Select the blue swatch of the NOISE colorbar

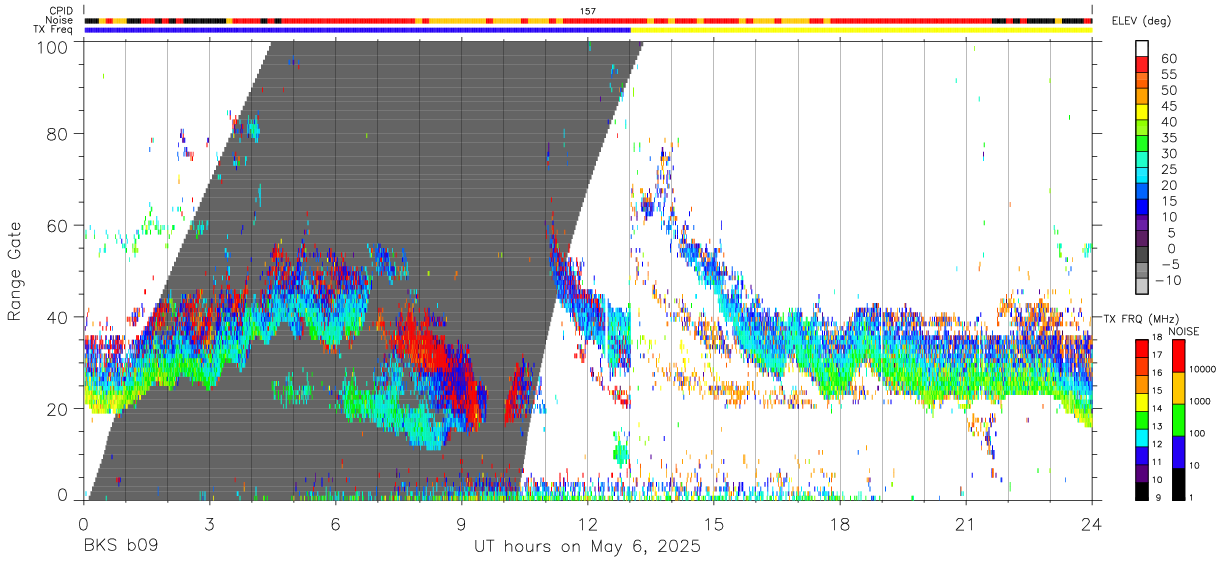(x=1177, y=451)
